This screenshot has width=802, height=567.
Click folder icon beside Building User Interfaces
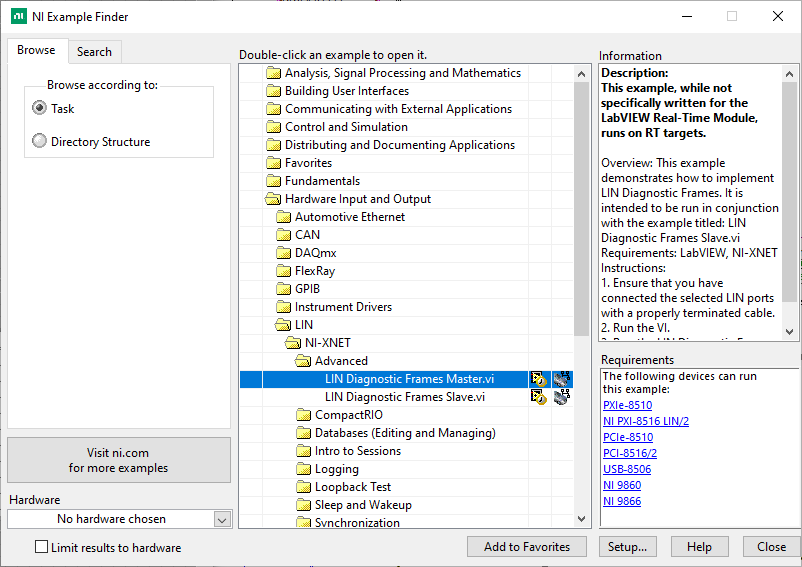[274, 91]
